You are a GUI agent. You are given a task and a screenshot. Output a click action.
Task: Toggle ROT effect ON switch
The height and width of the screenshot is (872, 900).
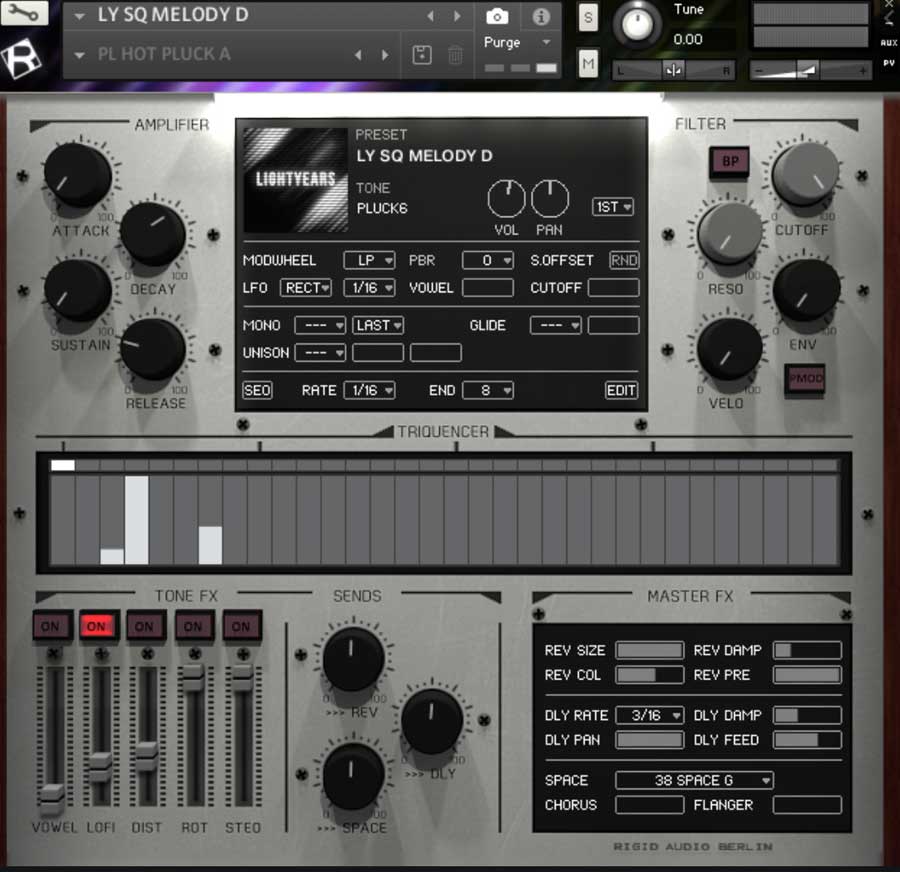(195, 626)
